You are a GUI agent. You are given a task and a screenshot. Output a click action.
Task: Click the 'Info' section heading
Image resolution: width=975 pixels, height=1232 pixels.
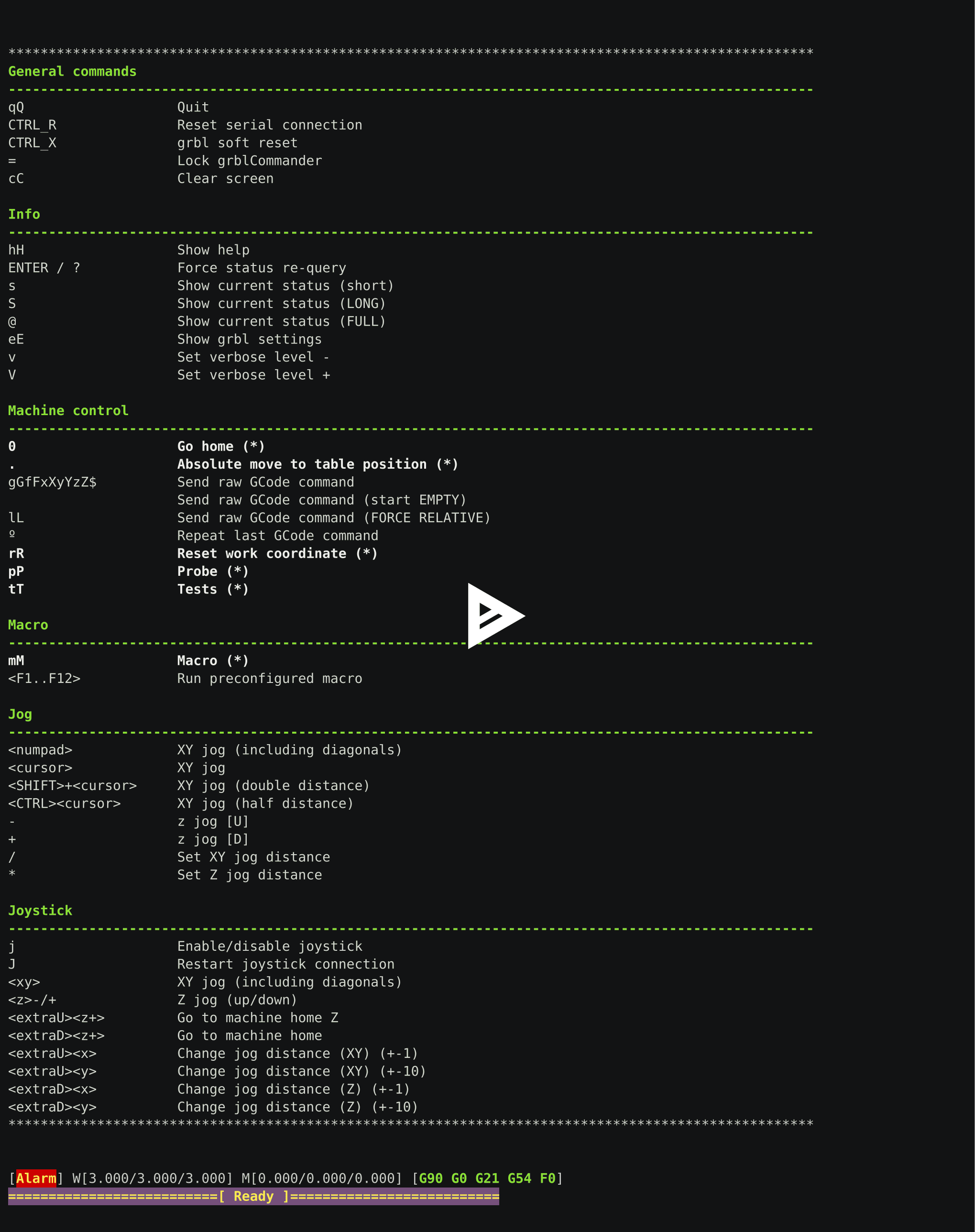coord(24,214)
